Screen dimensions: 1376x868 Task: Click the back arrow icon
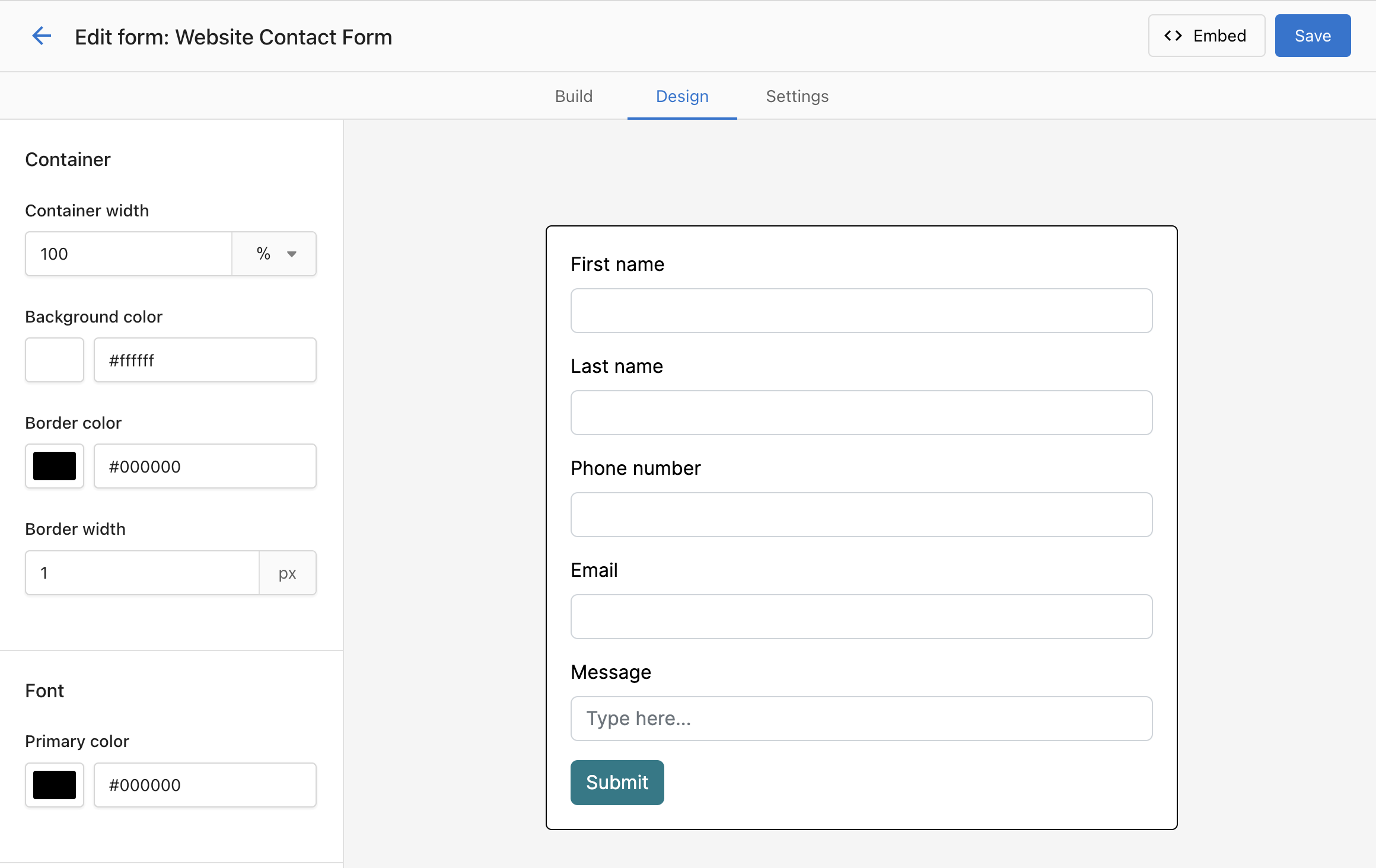pyautogui.click(x=42, y=36)
